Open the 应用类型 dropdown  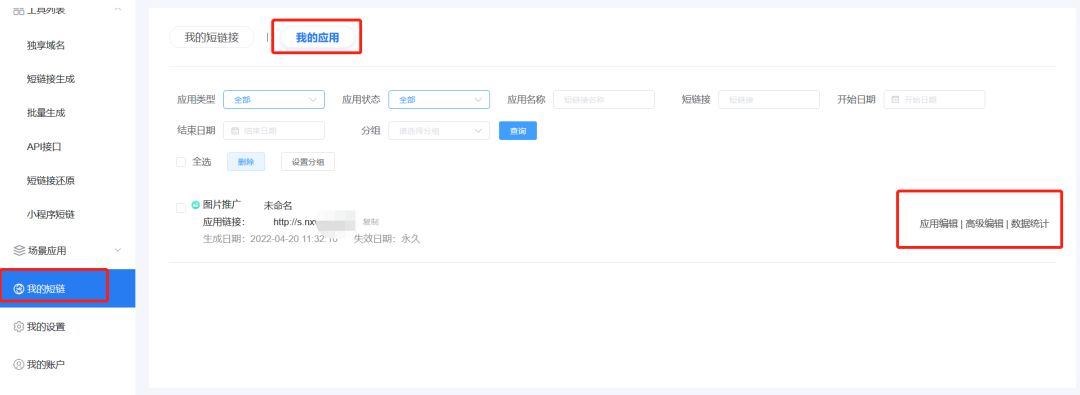(x=273, y=99)
